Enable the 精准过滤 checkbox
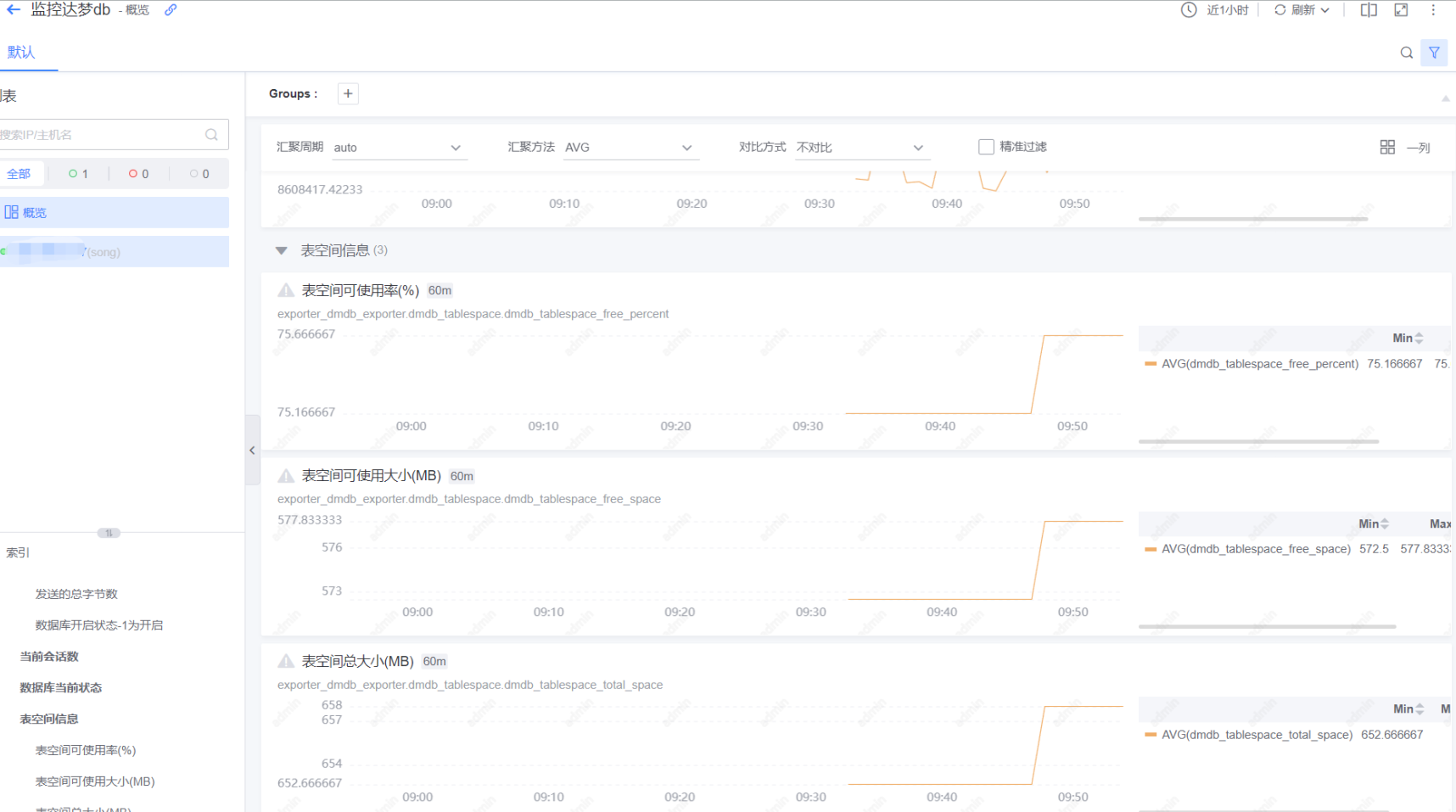This screenshot has height=812, width=1456. pos(986,147)
